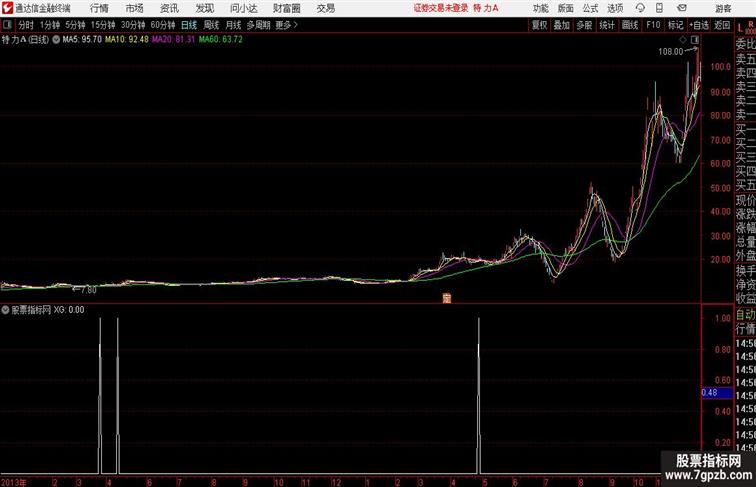
Task: Click the 叠加 overlay button
Action: (562, 25)
